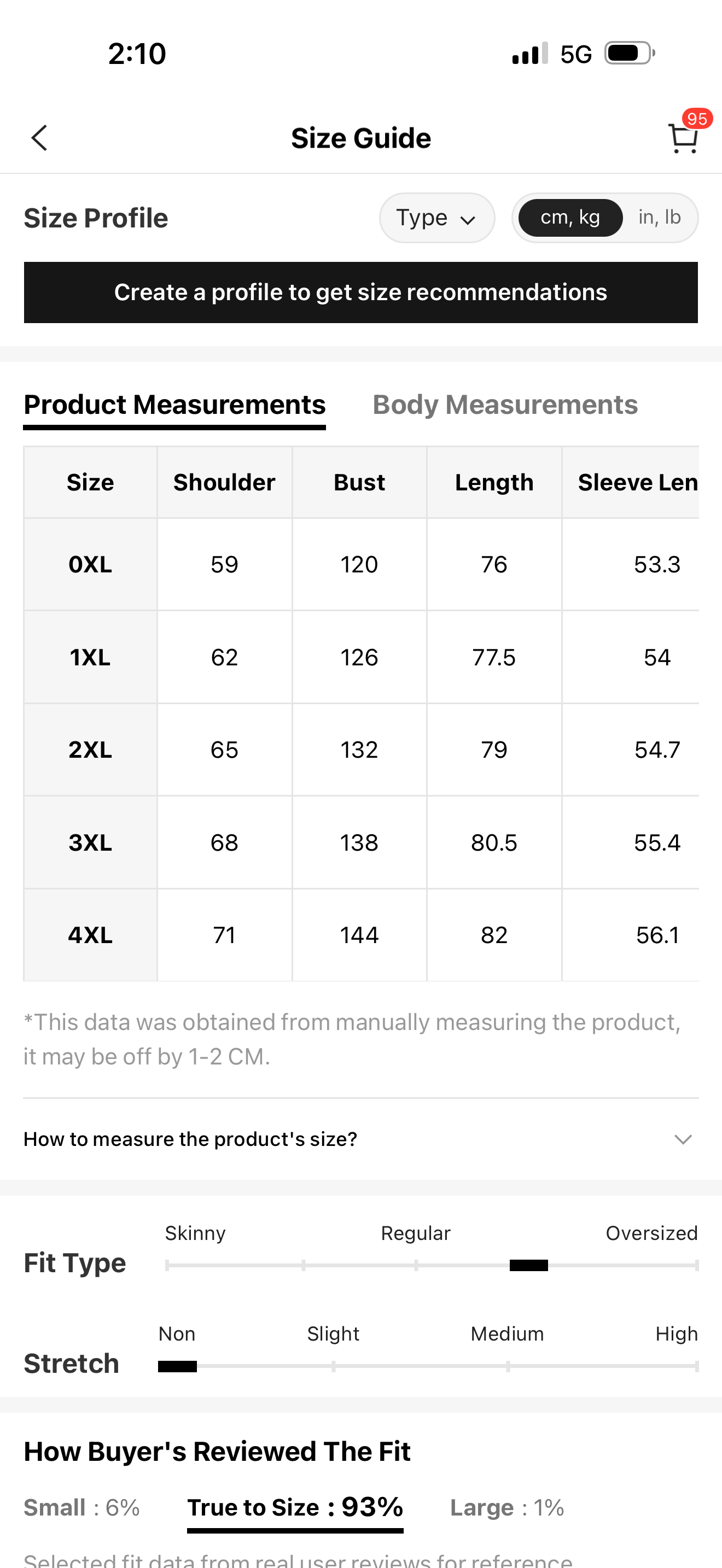Open the Type dropdown
Viewport: 722px width, 1568px height.
[436, 218]
